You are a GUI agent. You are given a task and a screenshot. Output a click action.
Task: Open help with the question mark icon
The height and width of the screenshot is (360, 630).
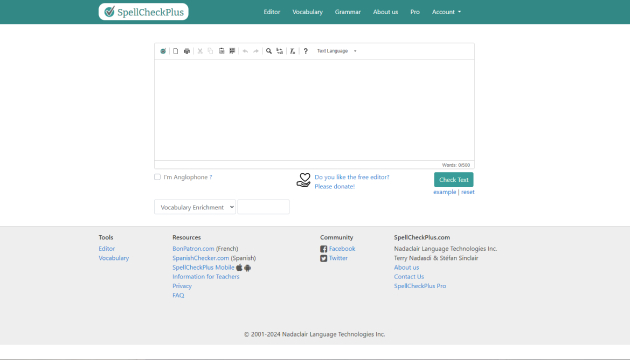(306, 51)
